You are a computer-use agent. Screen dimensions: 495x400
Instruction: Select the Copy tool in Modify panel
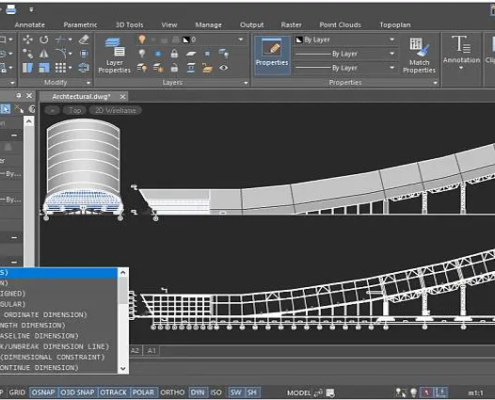[28, 54]
